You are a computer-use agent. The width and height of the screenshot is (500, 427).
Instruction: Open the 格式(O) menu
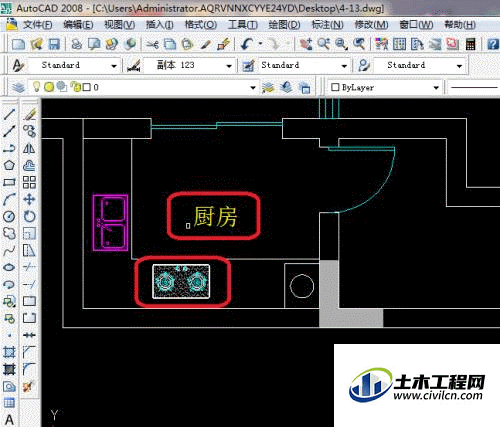[x=201, y=25]
